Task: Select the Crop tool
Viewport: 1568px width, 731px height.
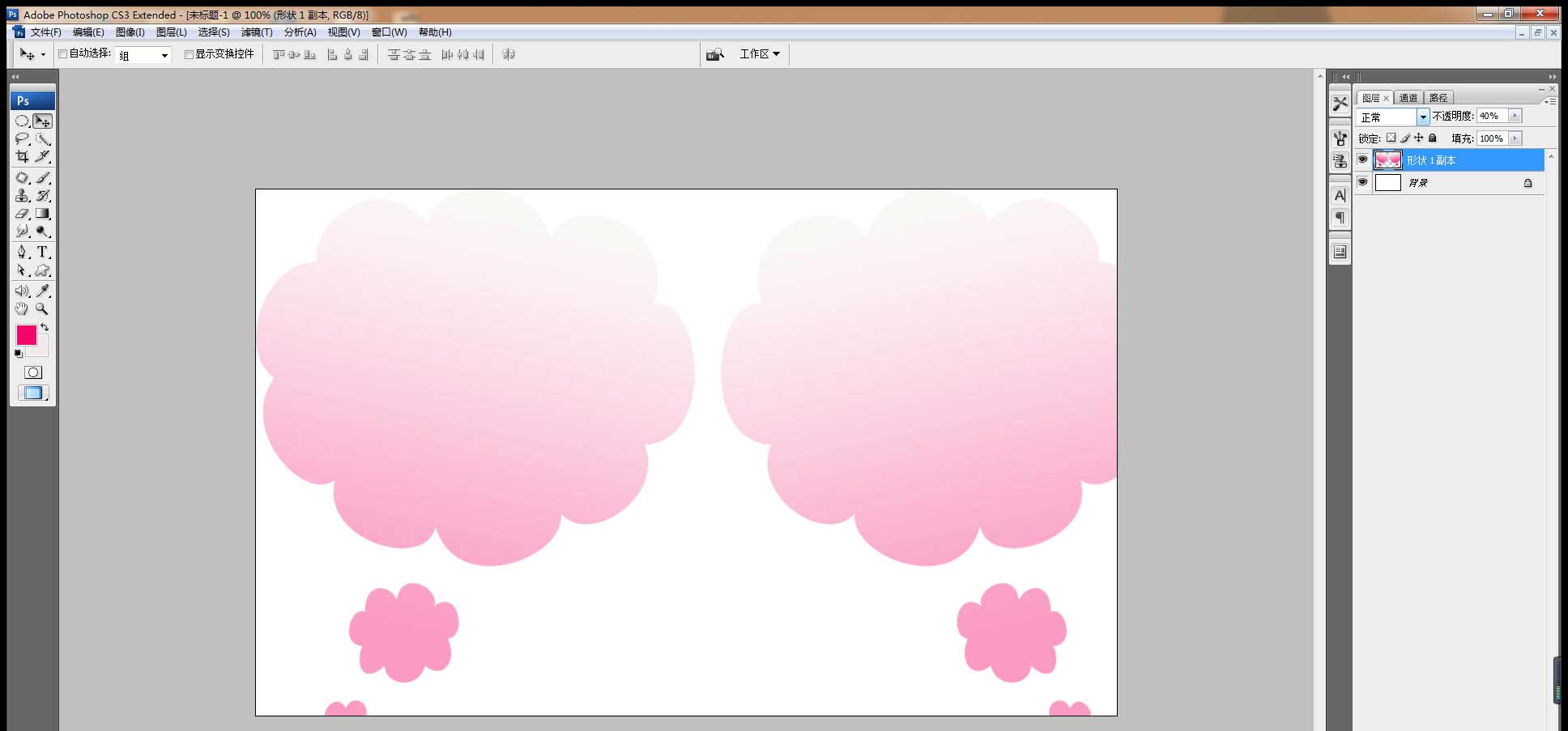Action: pos(23,156)
